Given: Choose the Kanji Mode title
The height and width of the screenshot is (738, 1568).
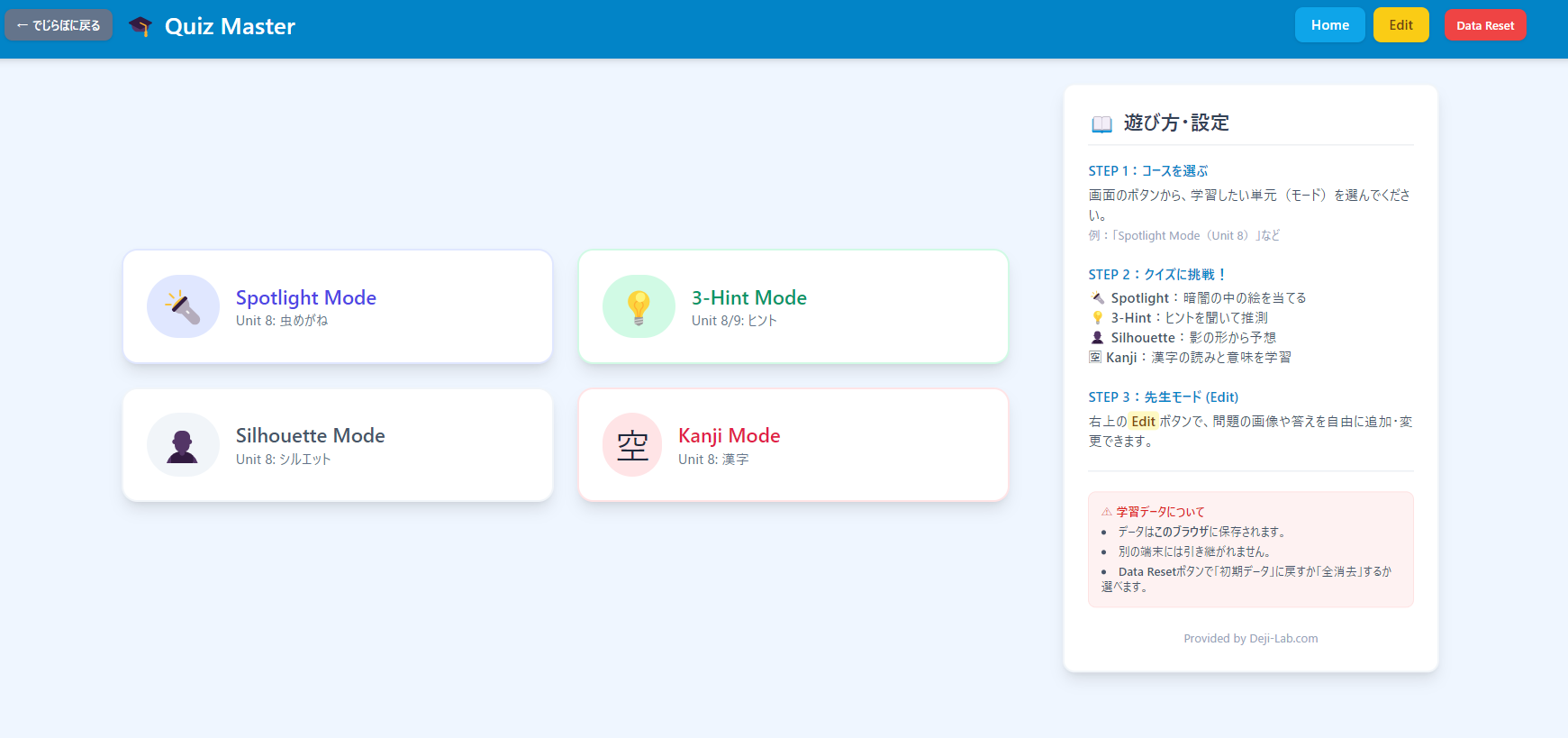Looking at the screenshot, I should click(729, 435).
